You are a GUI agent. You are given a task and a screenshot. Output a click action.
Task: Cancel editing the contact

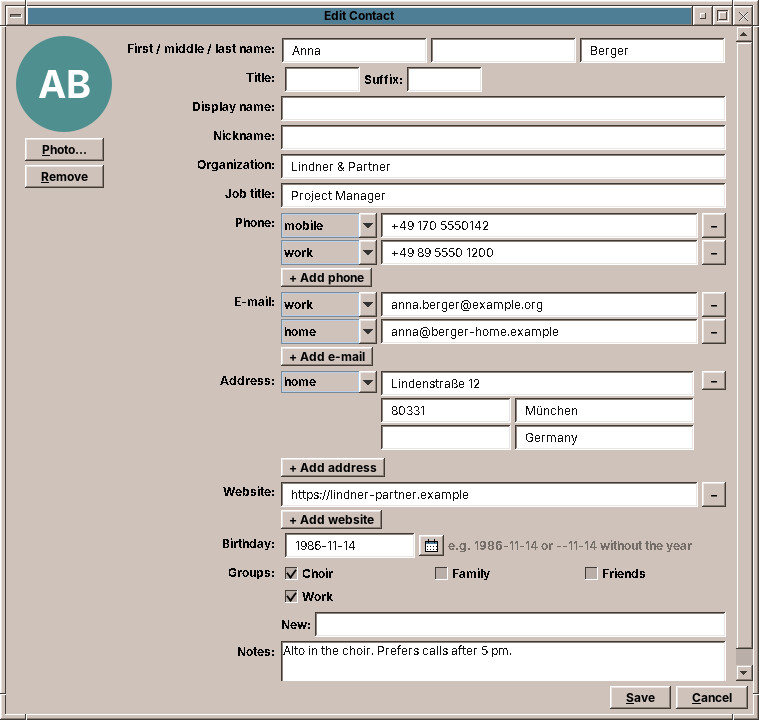tap(712, 698)
